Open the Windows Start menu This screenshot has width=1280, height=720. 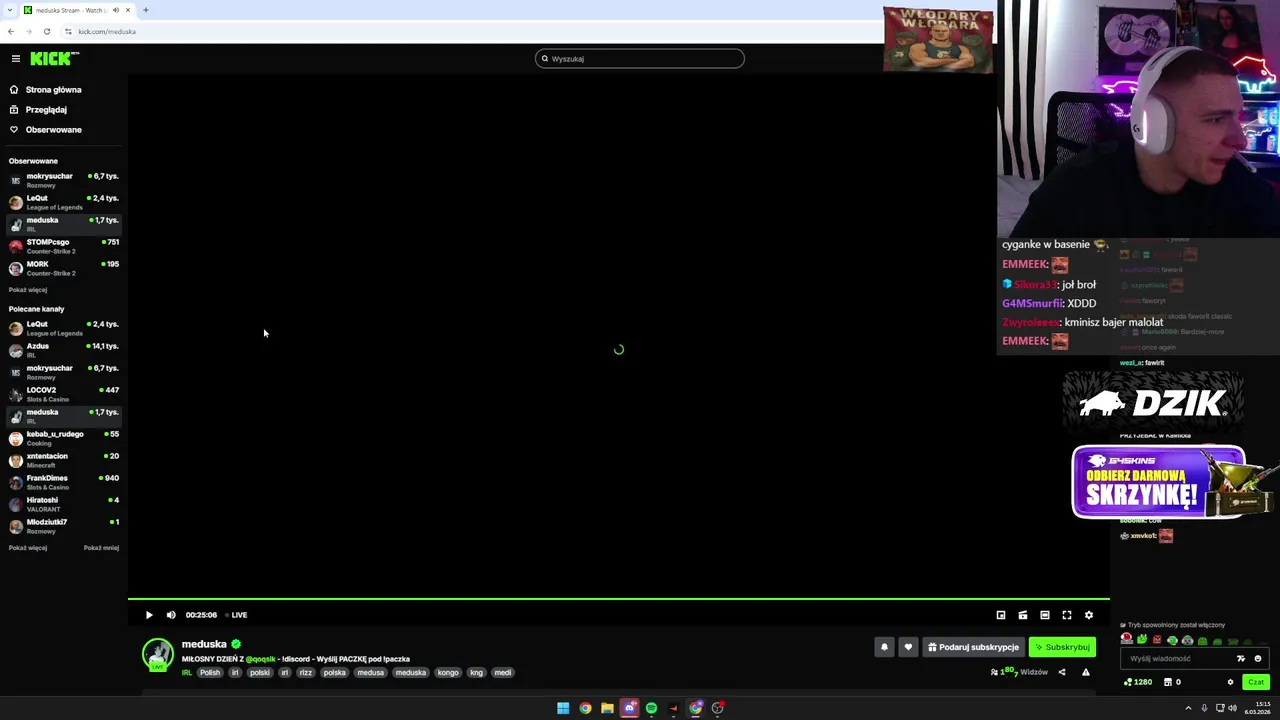pyautogui.click(x=563, y=708)
